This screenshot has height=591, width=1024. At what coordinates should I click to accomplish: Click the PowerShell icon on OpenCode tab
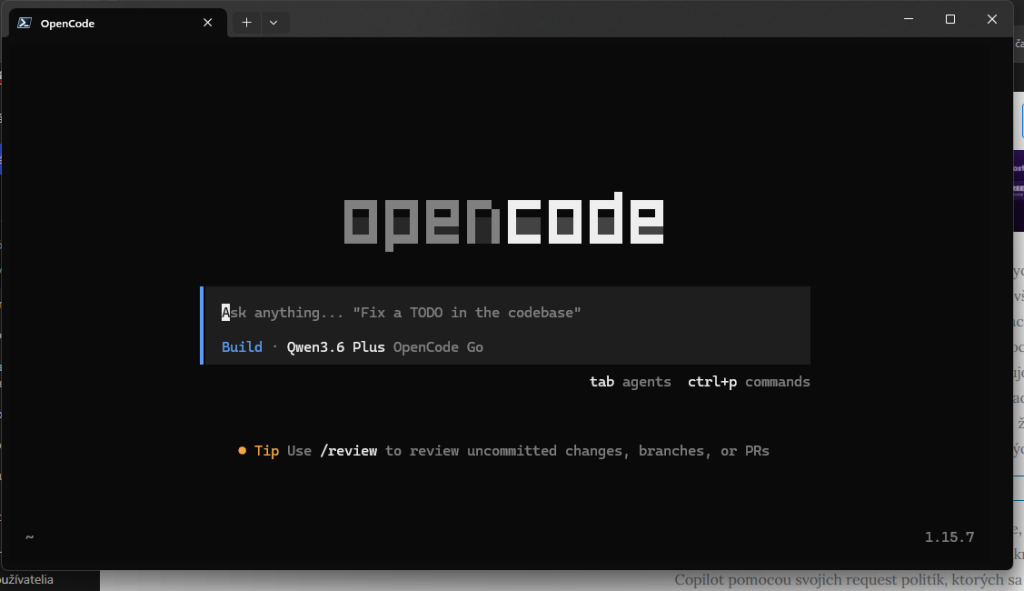coord(24,23)
